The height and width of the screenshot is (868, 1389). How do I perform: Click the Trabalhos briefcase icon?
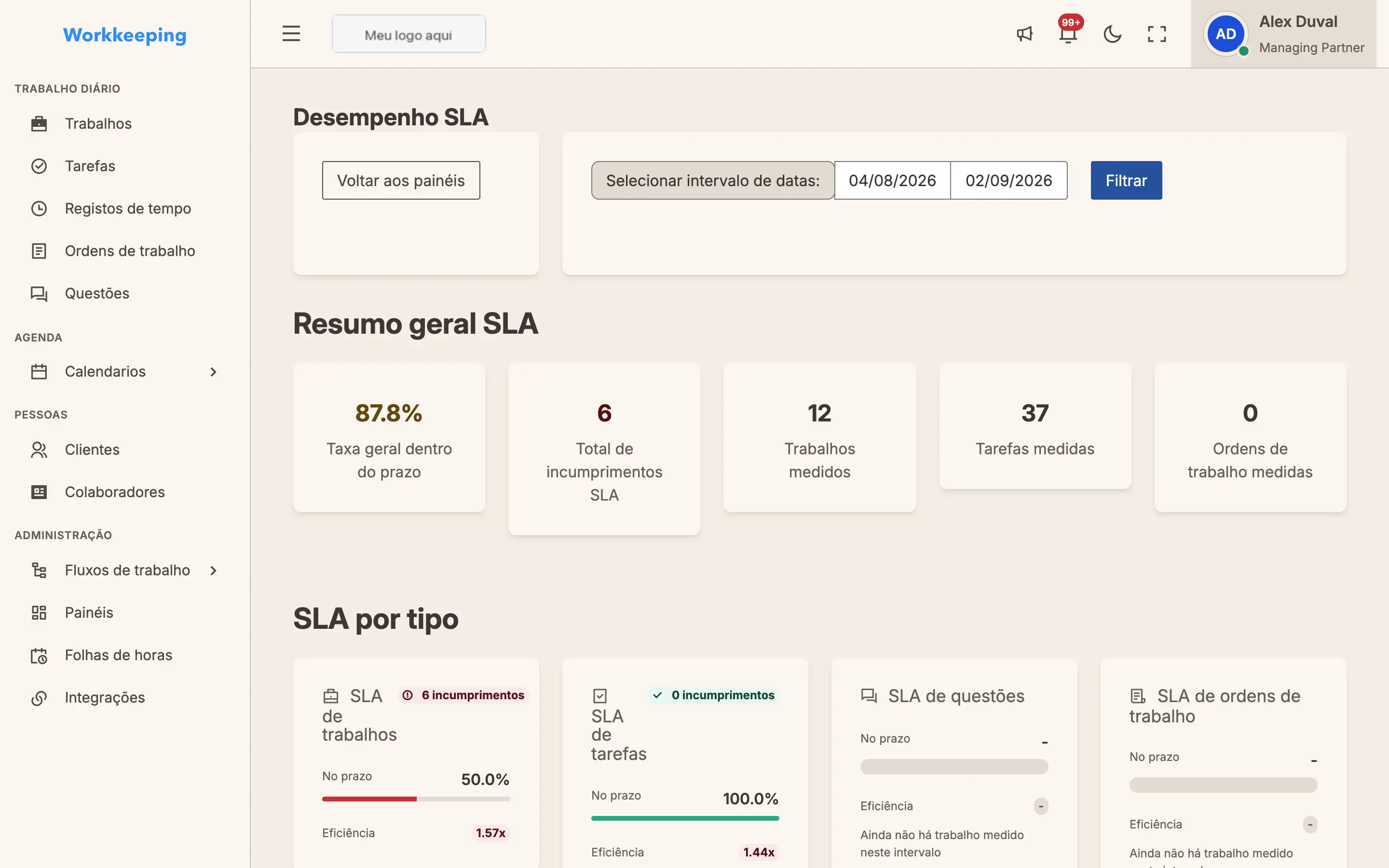pos(39,123)
